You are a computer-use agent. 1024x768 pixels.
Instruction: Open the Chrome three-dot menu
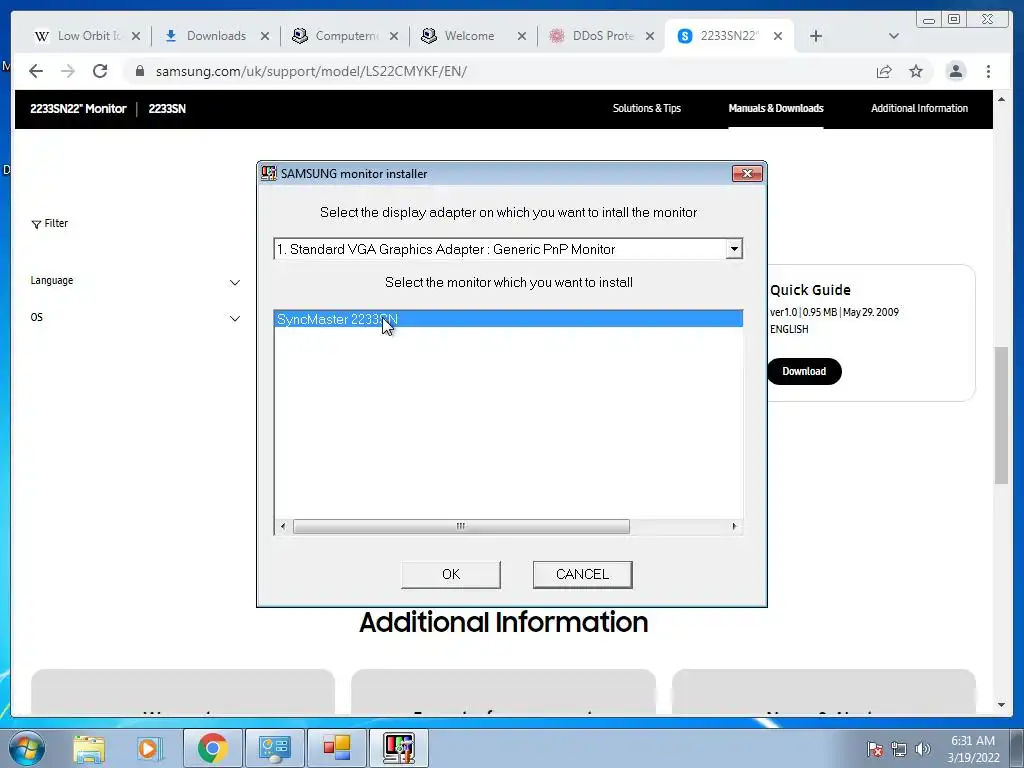pyautogui.click(x=989, y=71)
